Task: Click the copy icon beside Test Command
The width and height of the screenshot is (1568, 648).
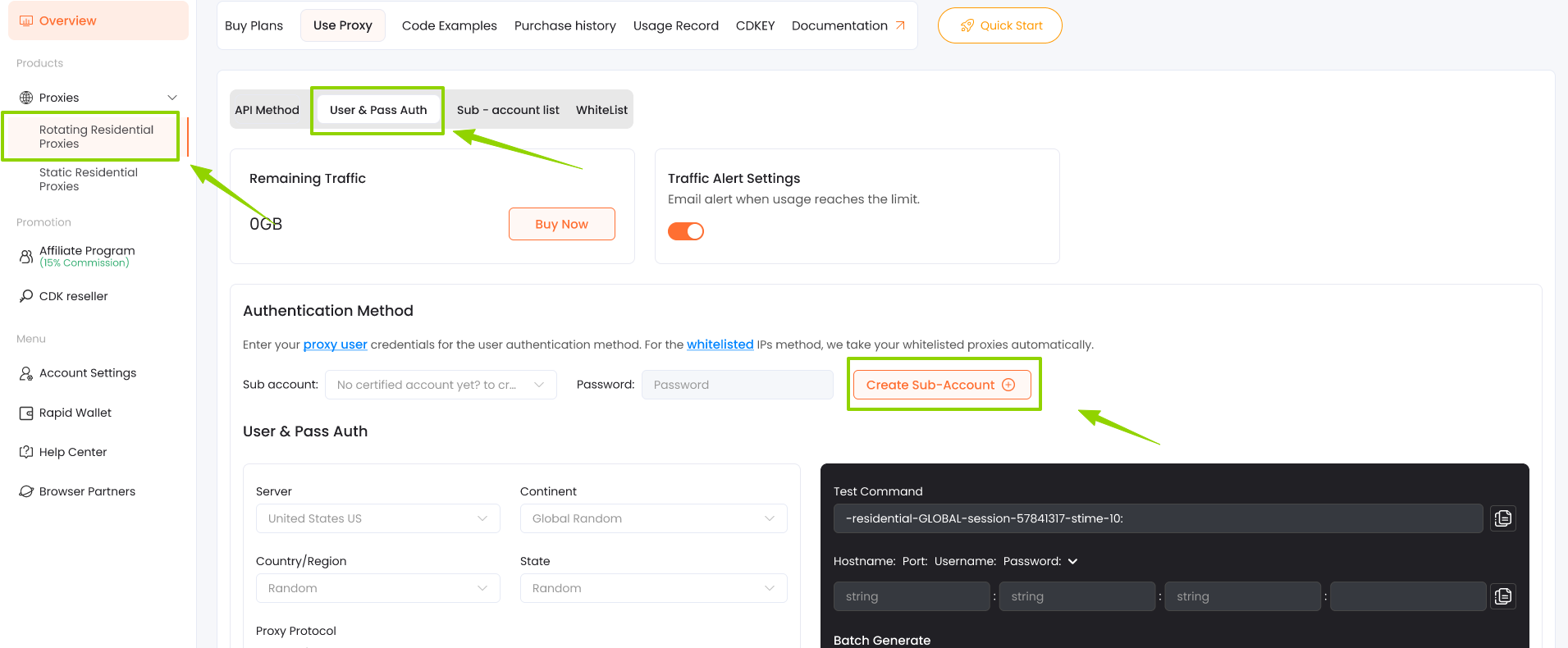Action: (x=1502, y=518)
